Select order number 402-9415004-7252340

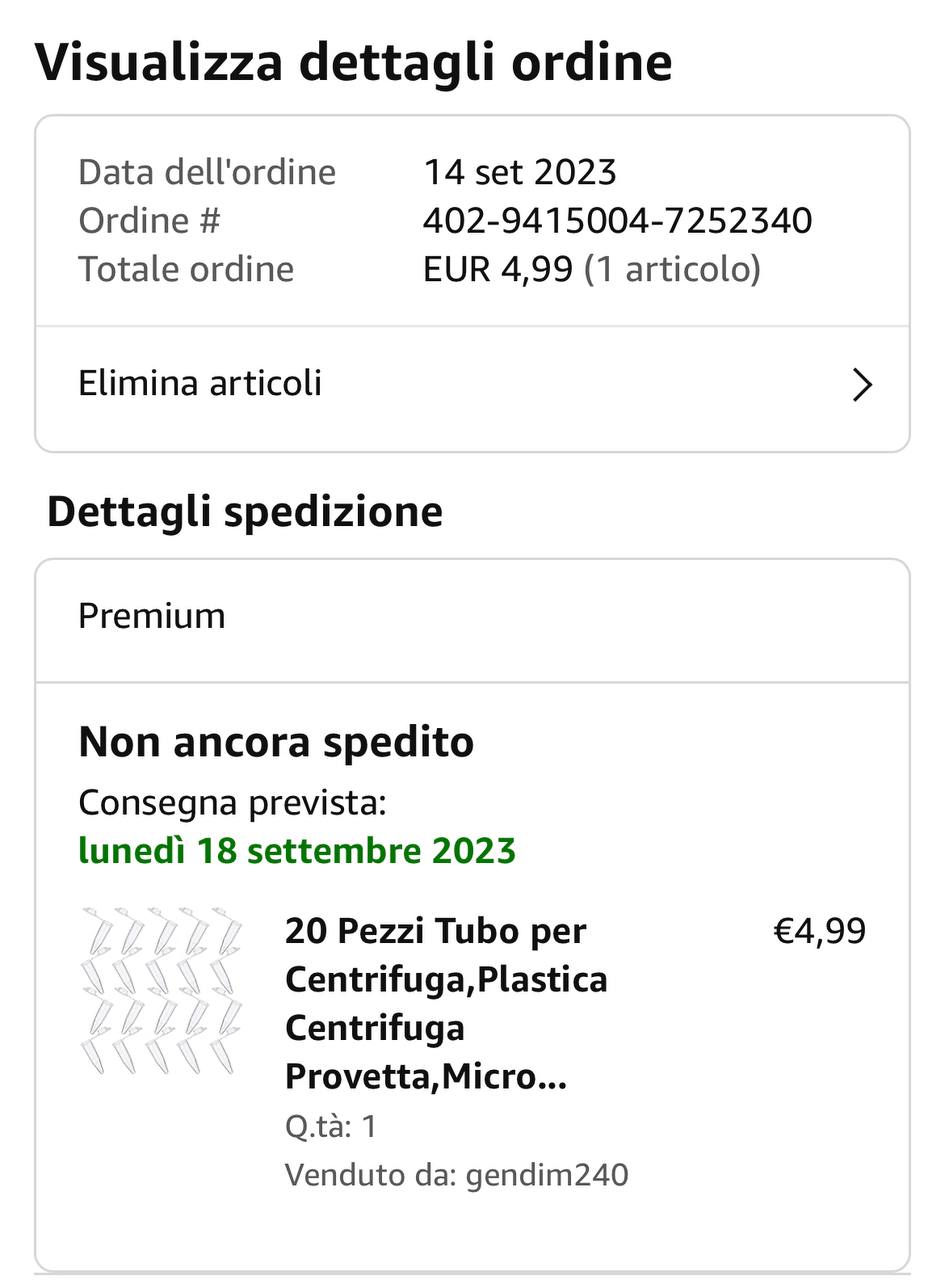(617, 221)
